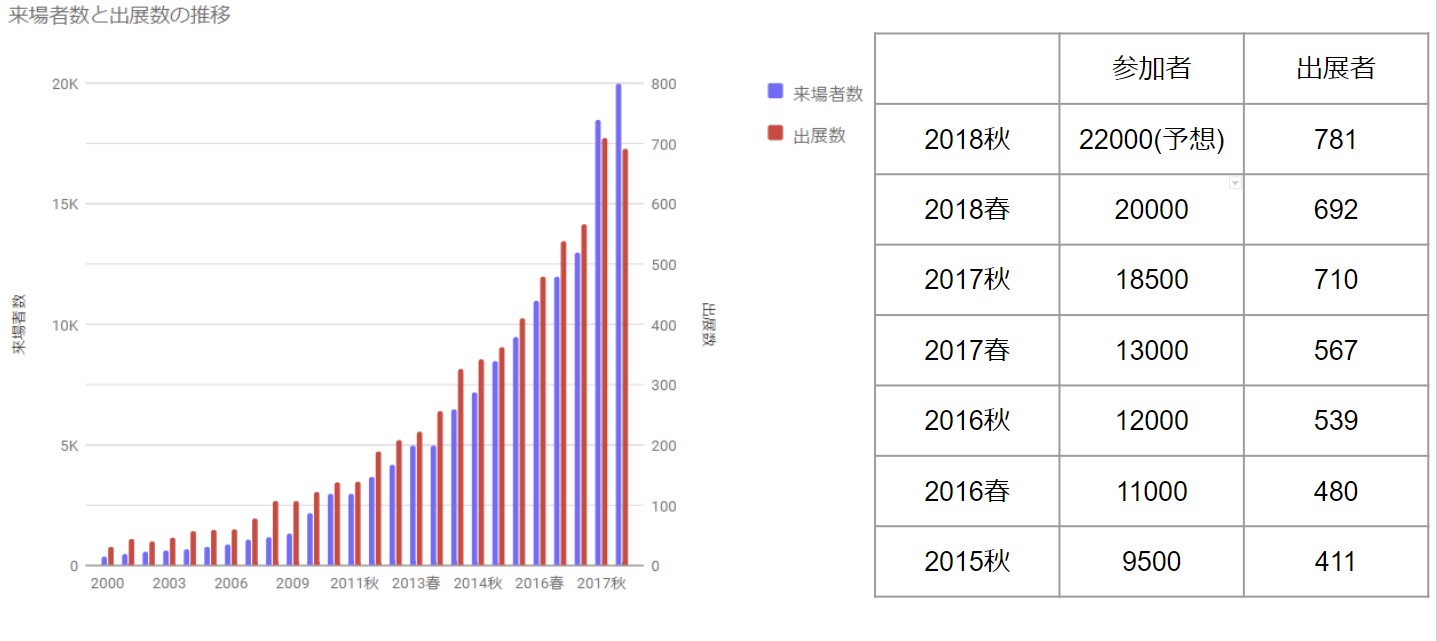Click the 2015秋 row label
The width and height of the screenshot is (1437, 641).
967,561
